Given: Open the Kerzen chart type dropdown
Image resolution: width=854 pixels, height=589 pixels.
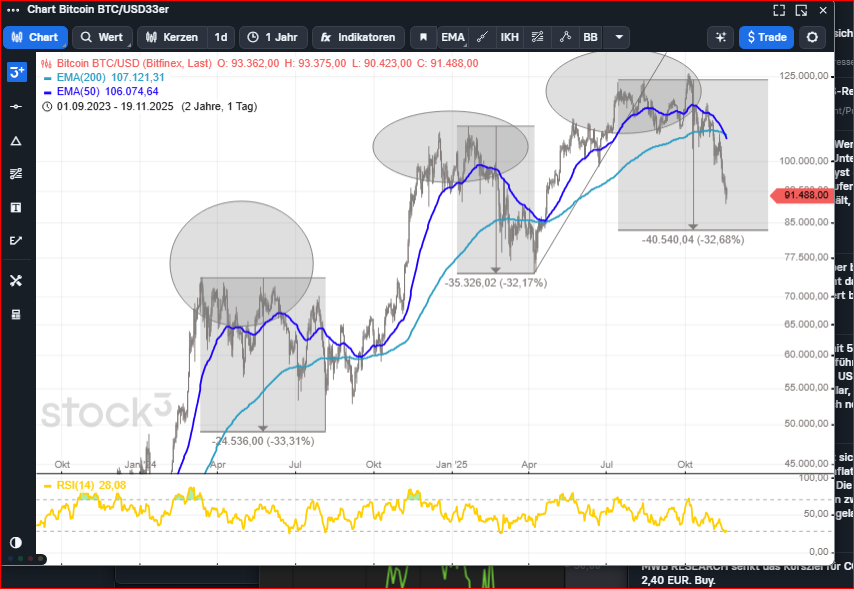Looking at the screenshot, I should tap(171, 37).
